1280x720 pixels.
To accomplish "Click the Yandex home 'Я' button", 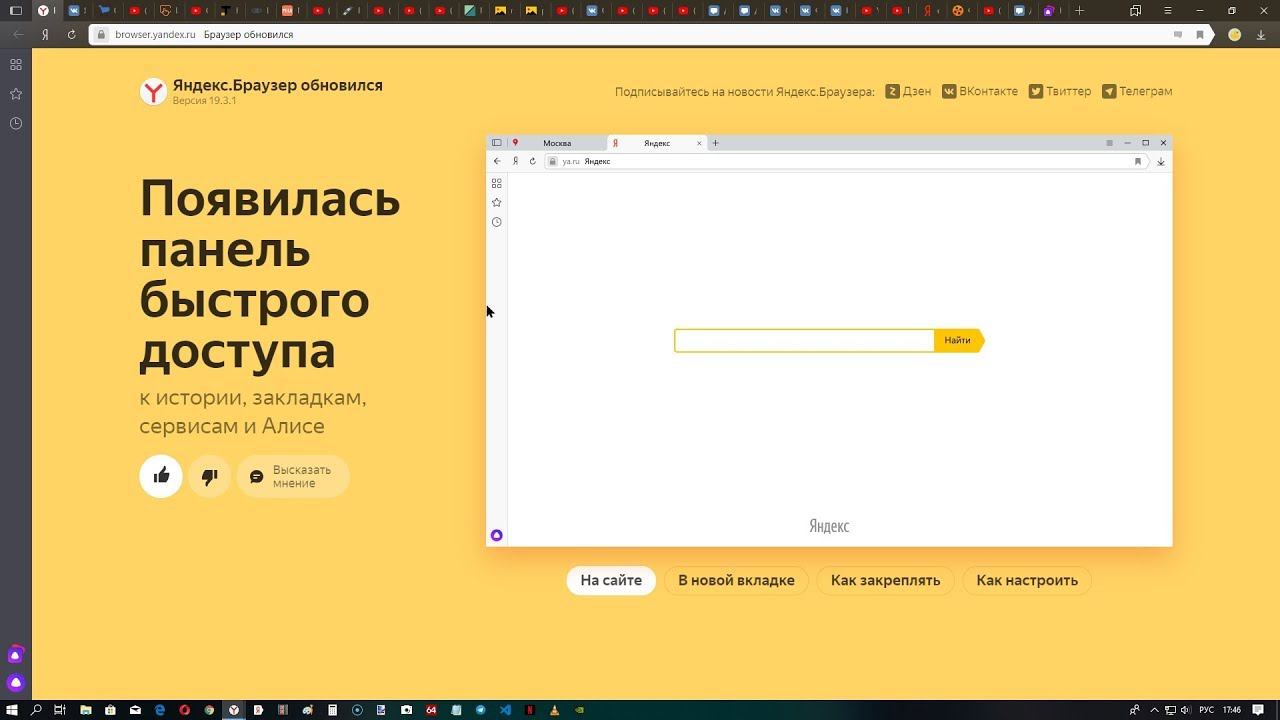I will 45,34.
